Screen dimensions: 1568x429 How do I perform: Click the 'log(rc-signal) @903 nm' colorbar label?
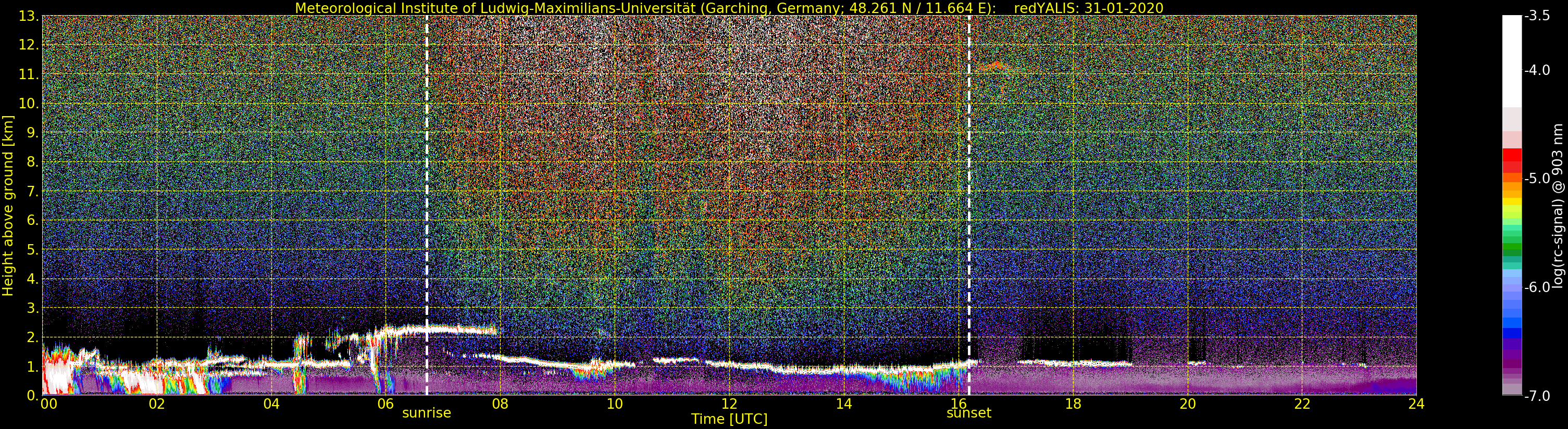(1557, 206)
